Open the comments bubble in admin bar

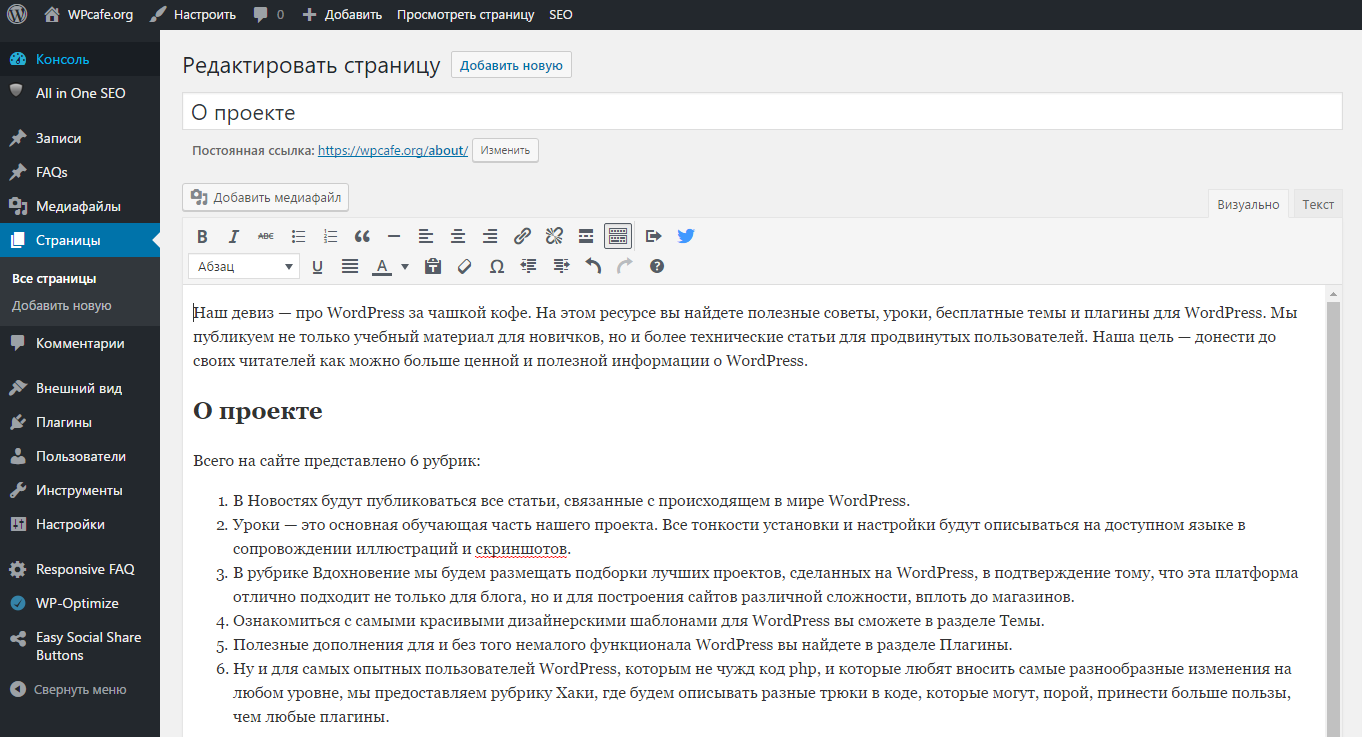point(268,14)
